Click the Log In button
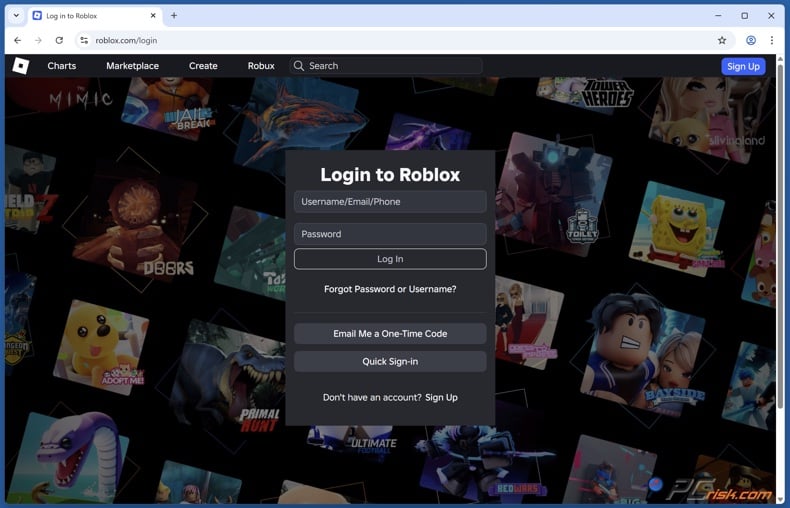Screen dimensions: 790x508 pos(390,259)
